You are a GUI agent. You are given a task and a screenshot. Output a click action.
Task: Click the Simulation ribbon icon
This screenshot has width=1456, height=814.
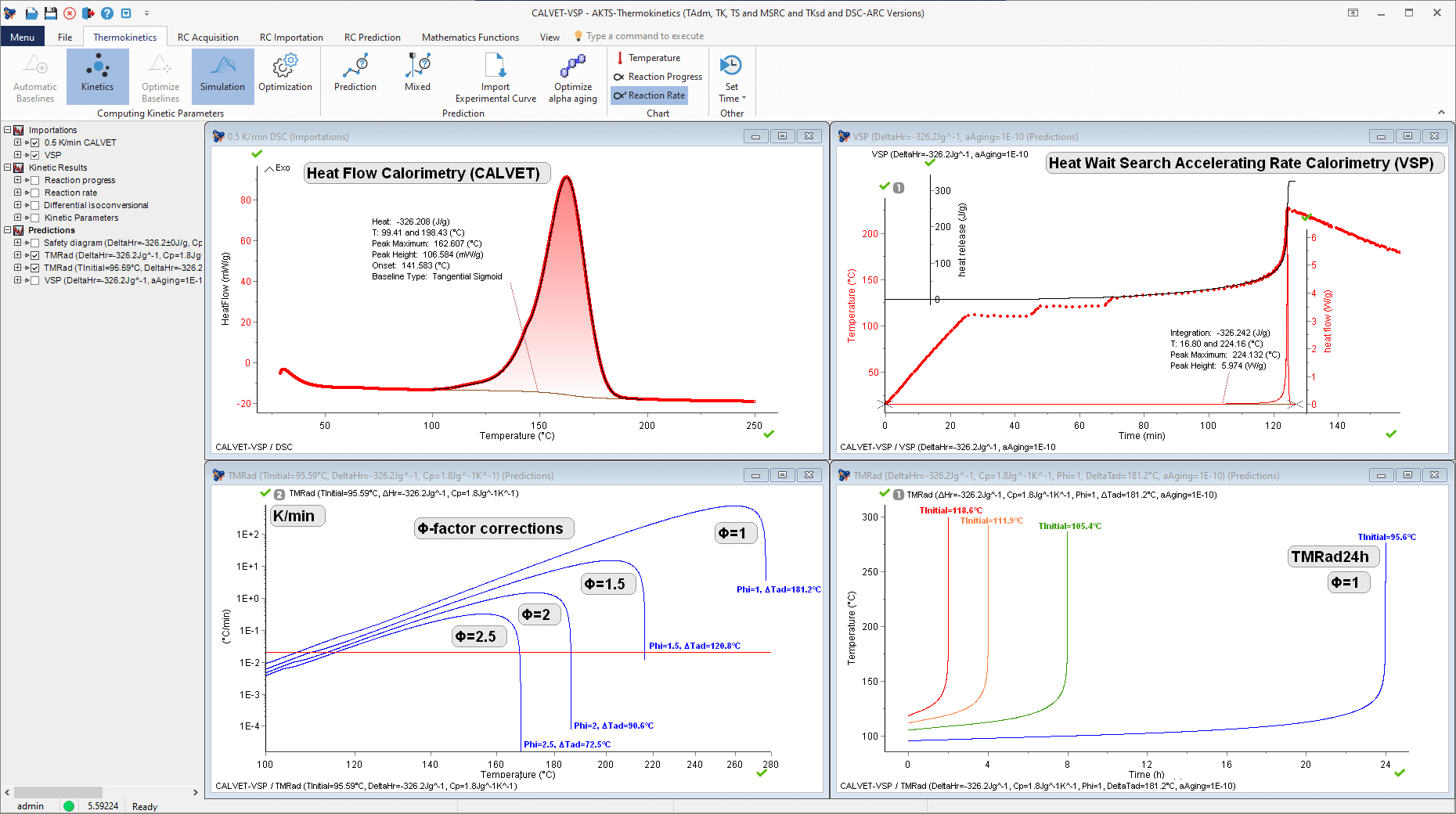222,76
